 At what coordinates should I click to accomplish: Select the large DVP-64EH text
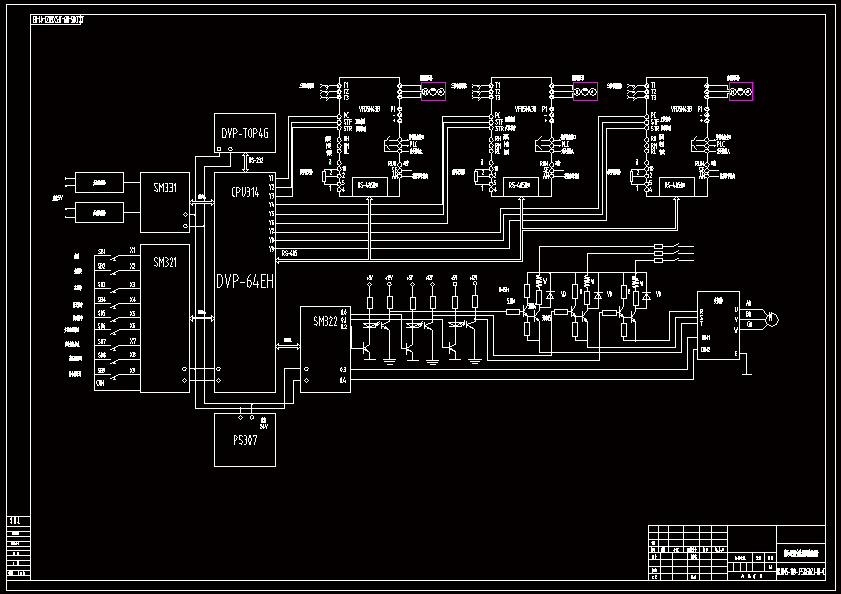pos(245,281)
